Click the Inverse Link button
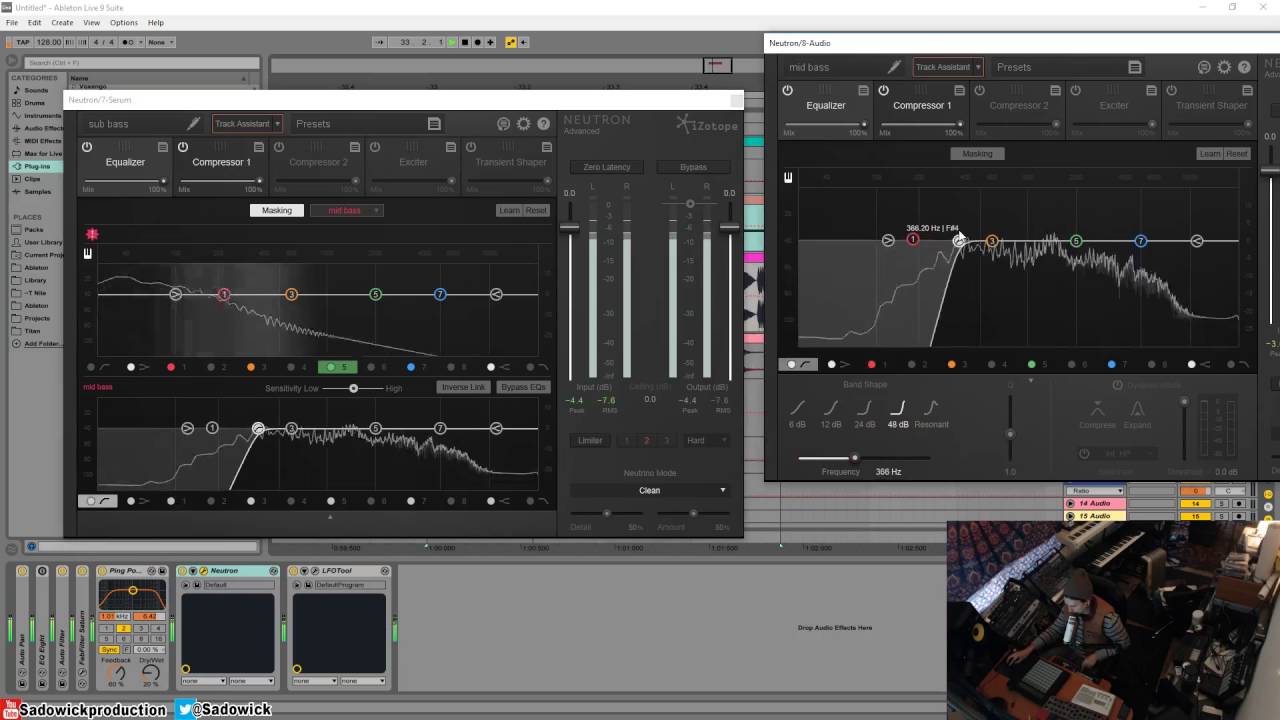 point(463,387)
